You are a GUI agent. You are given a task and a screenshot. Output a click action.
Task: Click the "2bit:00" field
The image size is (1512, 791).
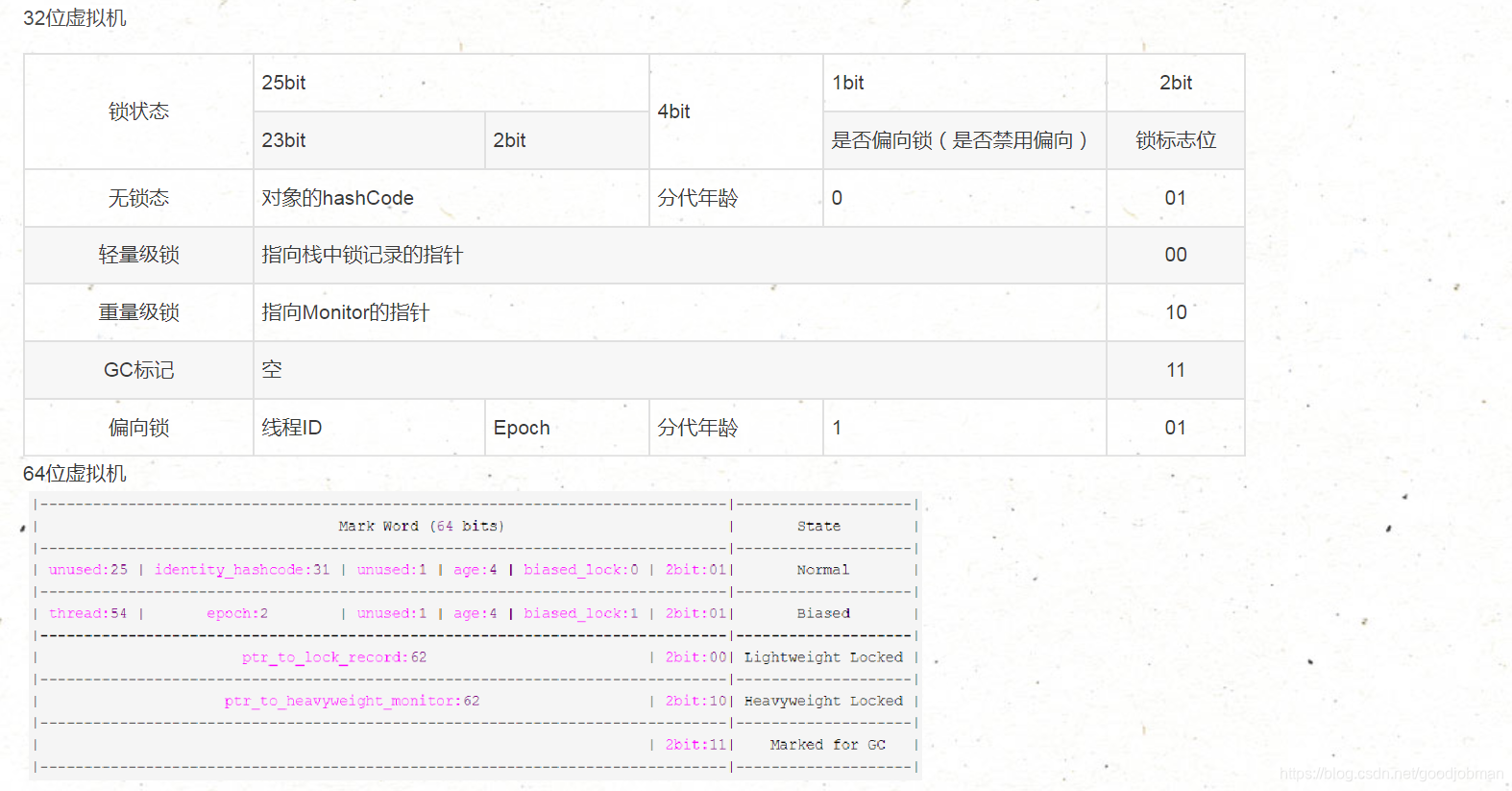pyautogui.click(x=695, y=657)
